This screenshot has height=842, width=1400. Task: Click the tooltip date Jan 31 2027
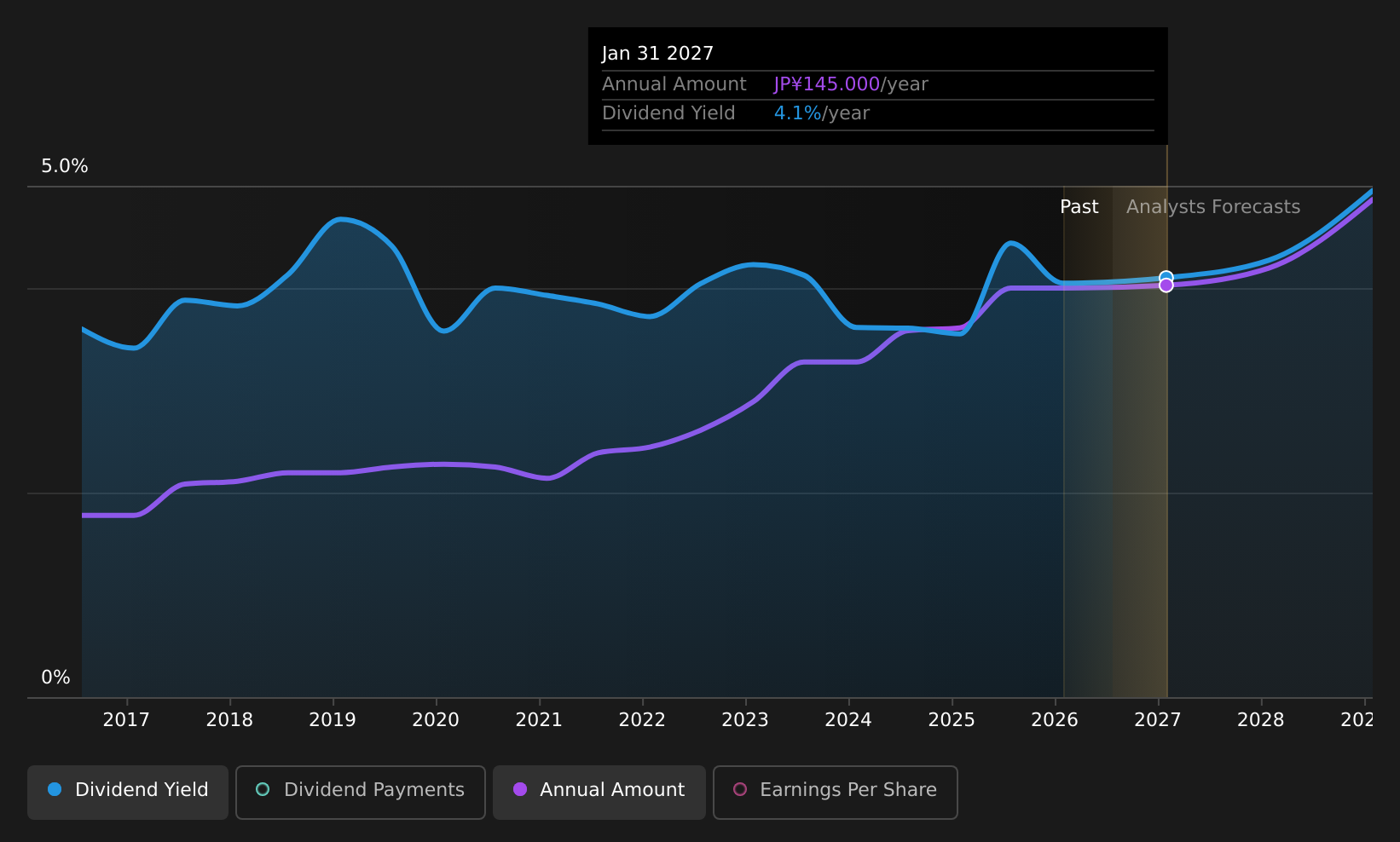click(x=657, y=54)
